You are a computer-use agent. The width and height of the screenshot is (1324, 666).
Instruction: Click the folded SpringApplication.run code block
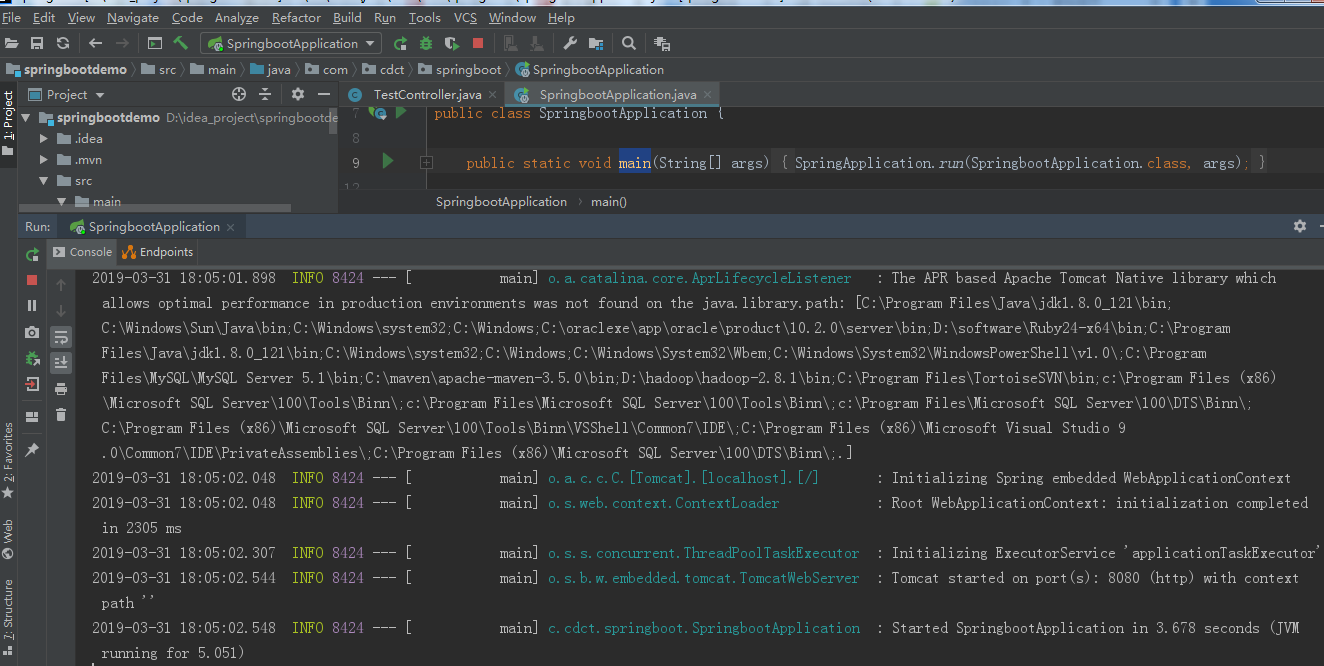point(1022,162)
